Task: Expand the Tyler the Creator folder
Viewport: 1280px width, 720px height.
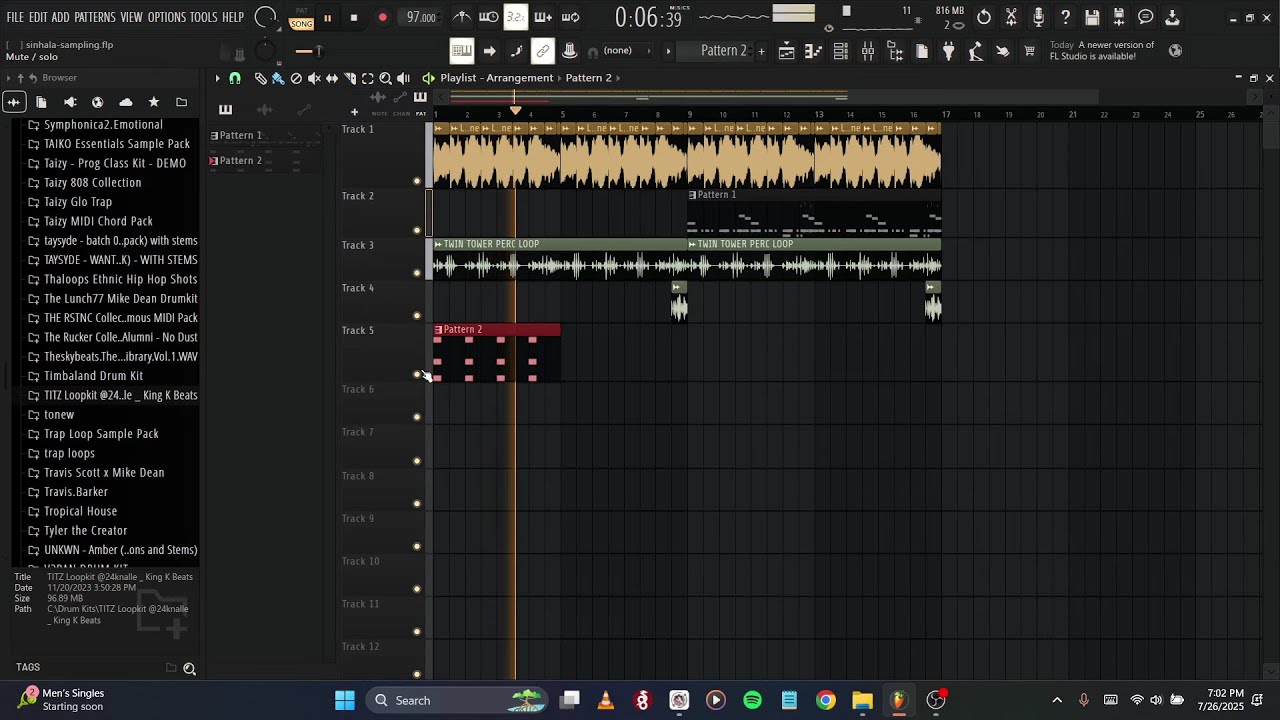Action: 85,531
